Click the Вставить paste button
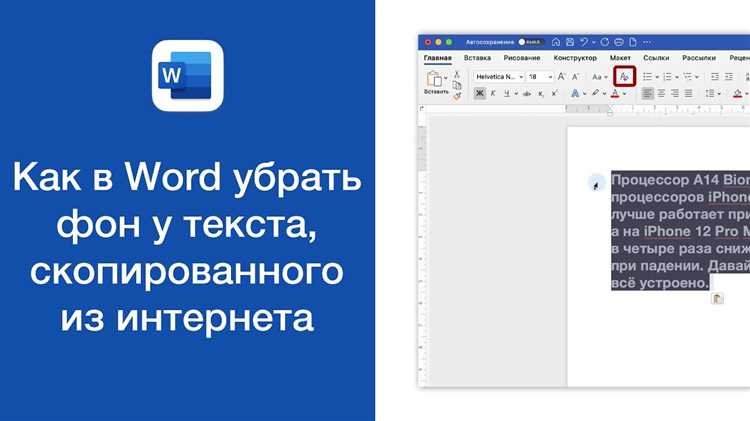This screenshot has width=750, height=421. (x=434, y=83)
